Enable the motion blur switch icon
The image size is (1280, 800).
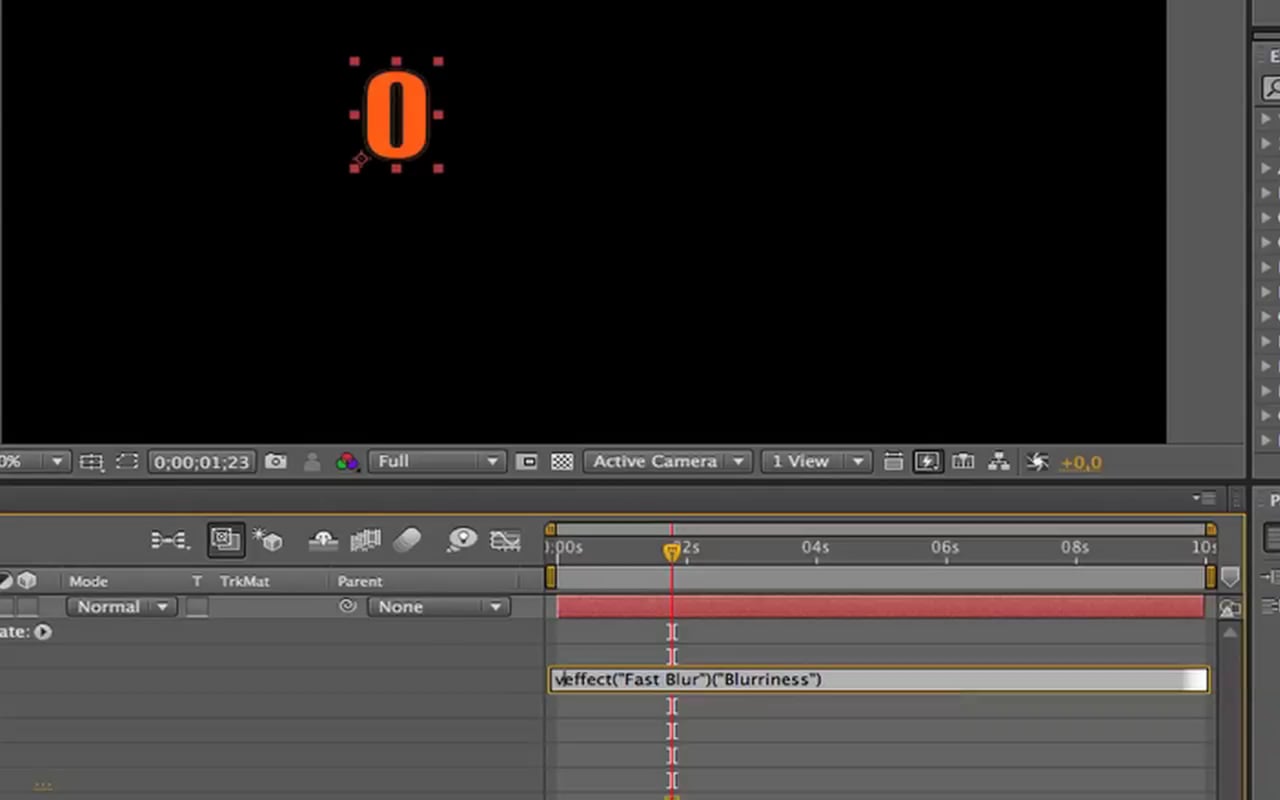[407, 541]
